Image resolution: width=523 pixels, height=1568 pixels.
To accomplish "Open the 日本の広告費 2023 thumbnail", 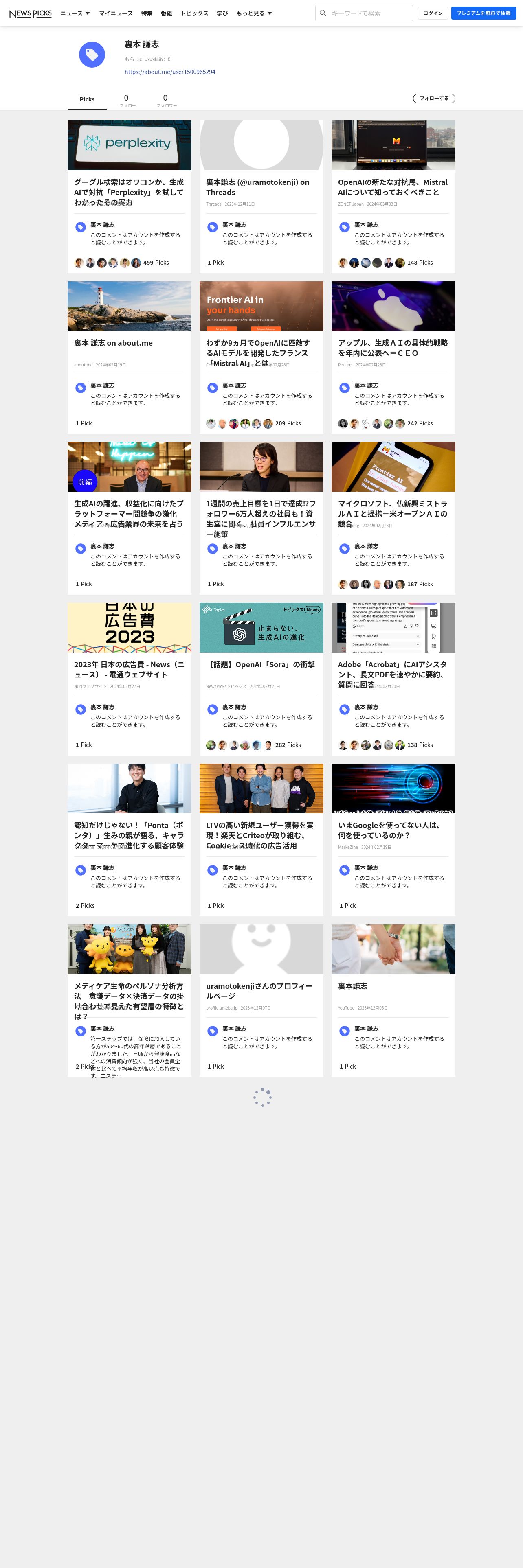I will click(x=130, y=627).
